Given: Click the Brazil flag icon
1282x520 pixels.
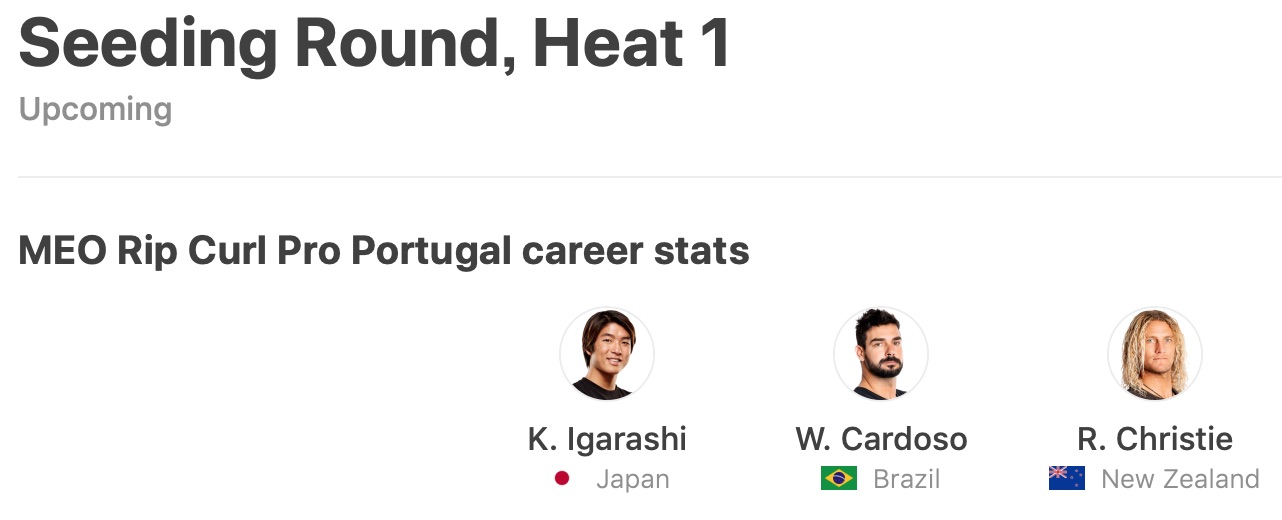Looking at the screenshot, I should coord(838,479).
